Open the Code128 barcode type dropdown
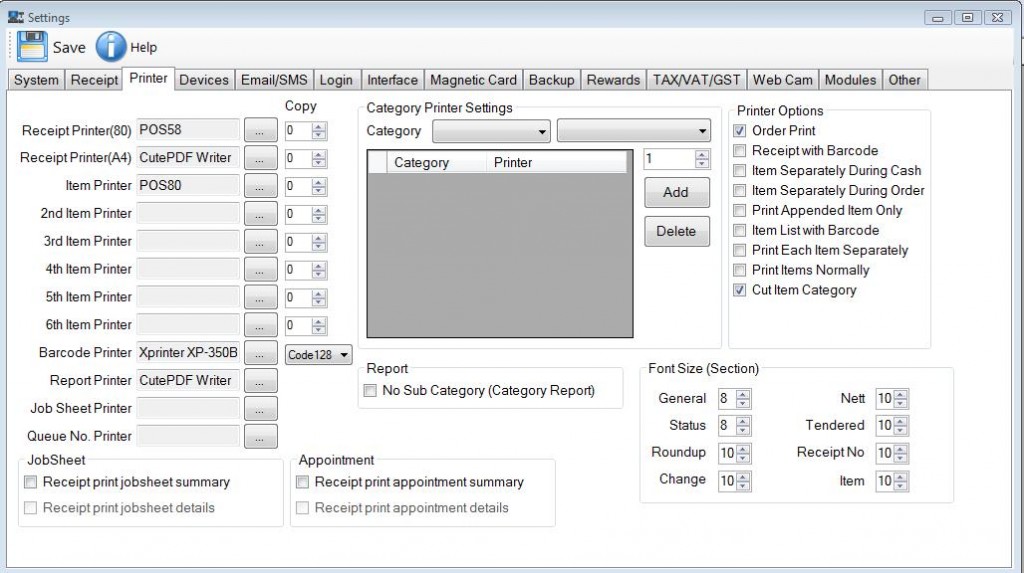This screenshot has height=573, width=1024. click(319, 355)
